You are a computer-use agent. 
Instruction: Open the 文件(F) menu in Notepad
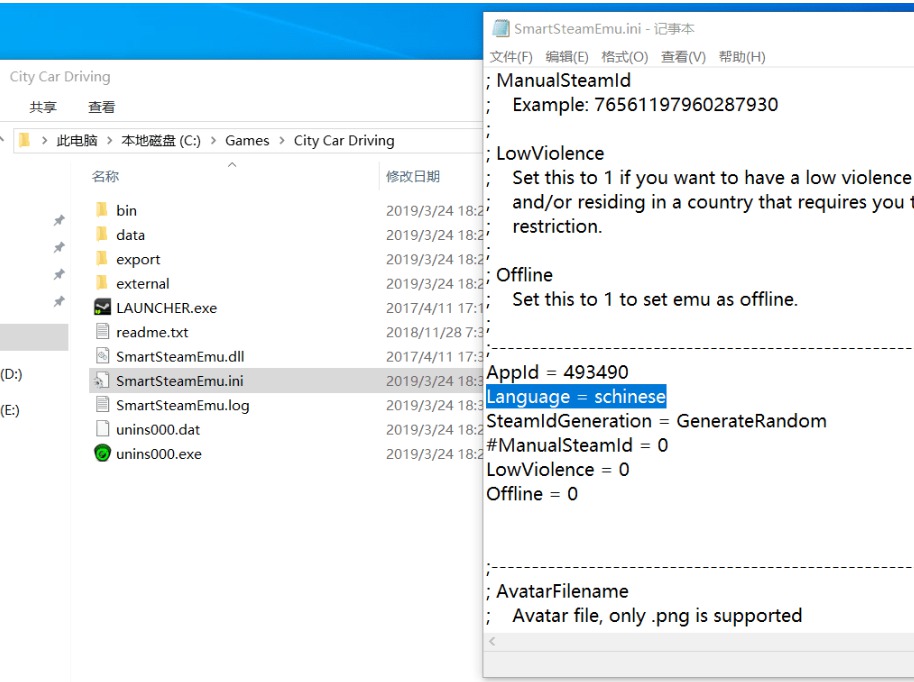click(511, 57)
